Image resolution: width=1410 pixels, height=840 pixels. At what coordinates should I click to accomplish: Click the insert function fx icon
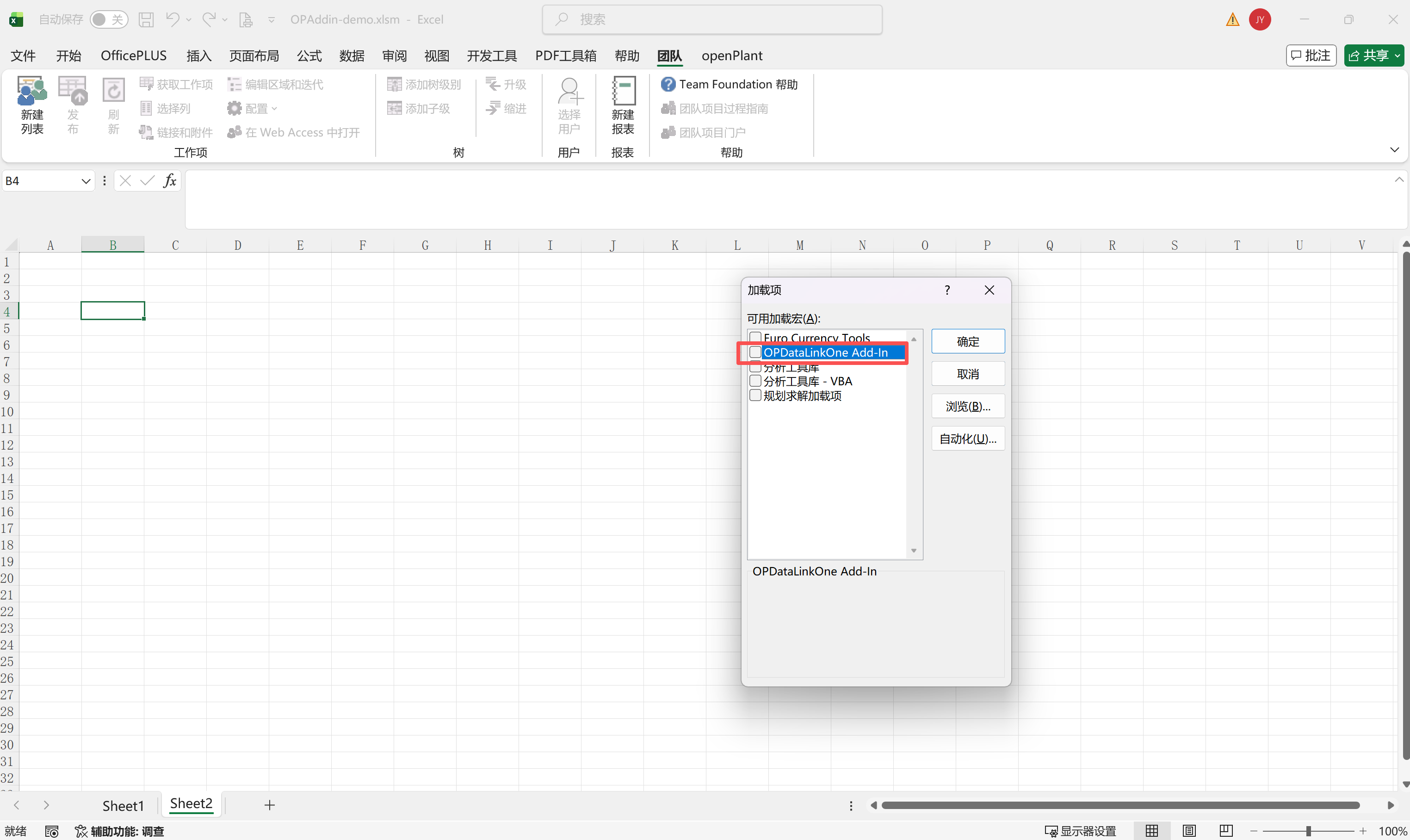click(169, 180)
